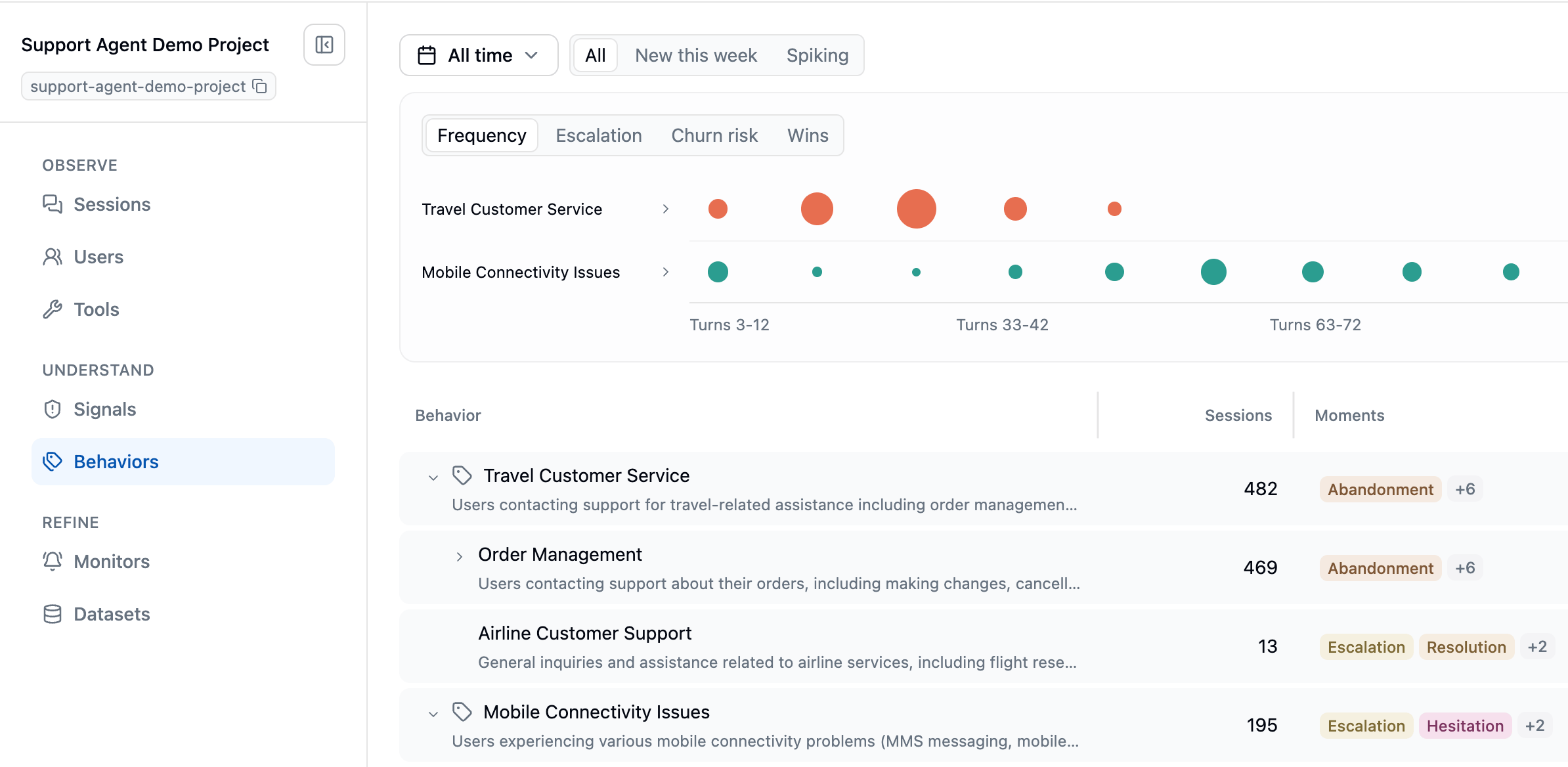
Task: Click tag icon beside Travel Customer Service
Action: coord(462,475)
